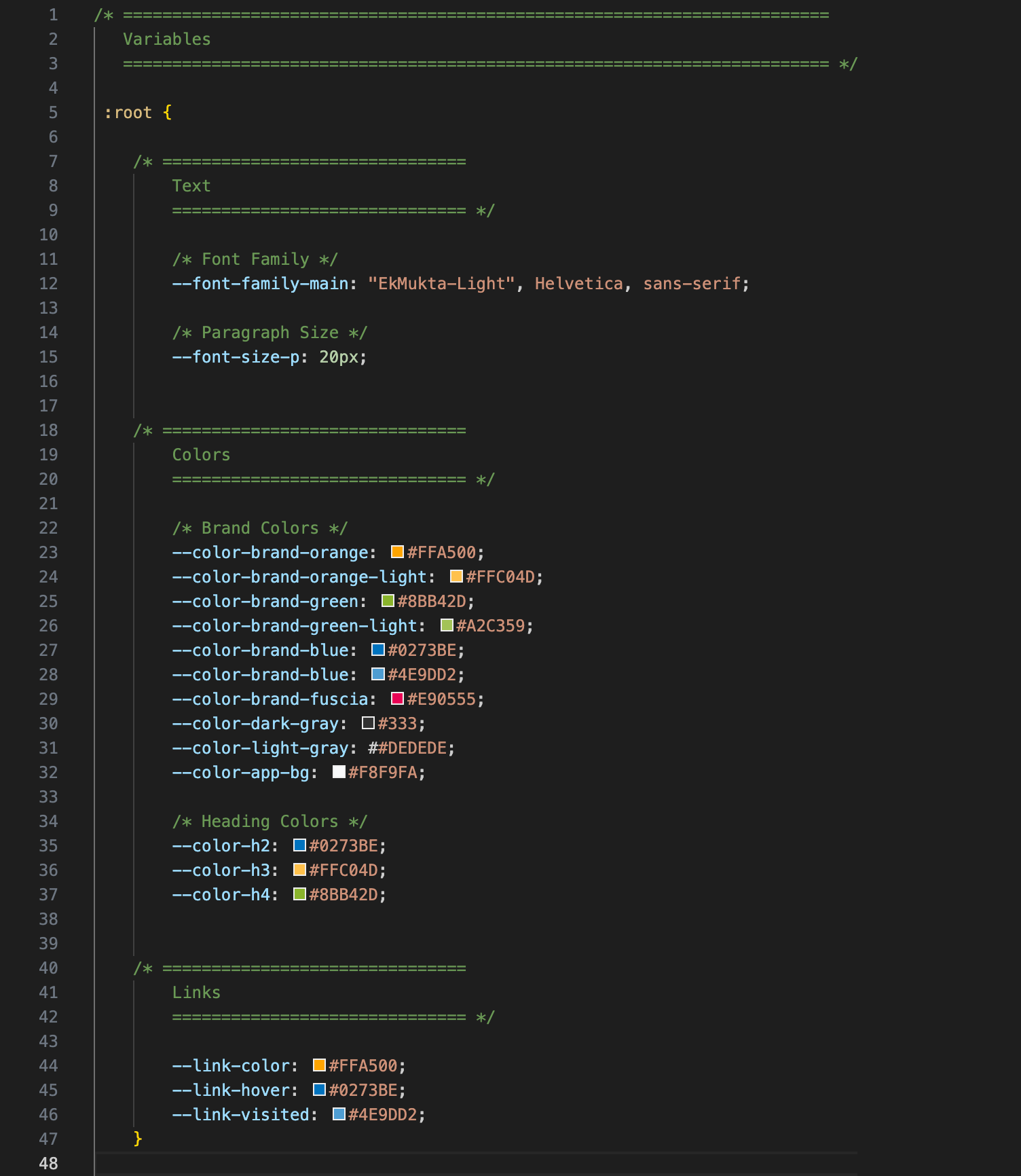Click the --color-dark-gray #333 swatch

[x=368, y=723]
